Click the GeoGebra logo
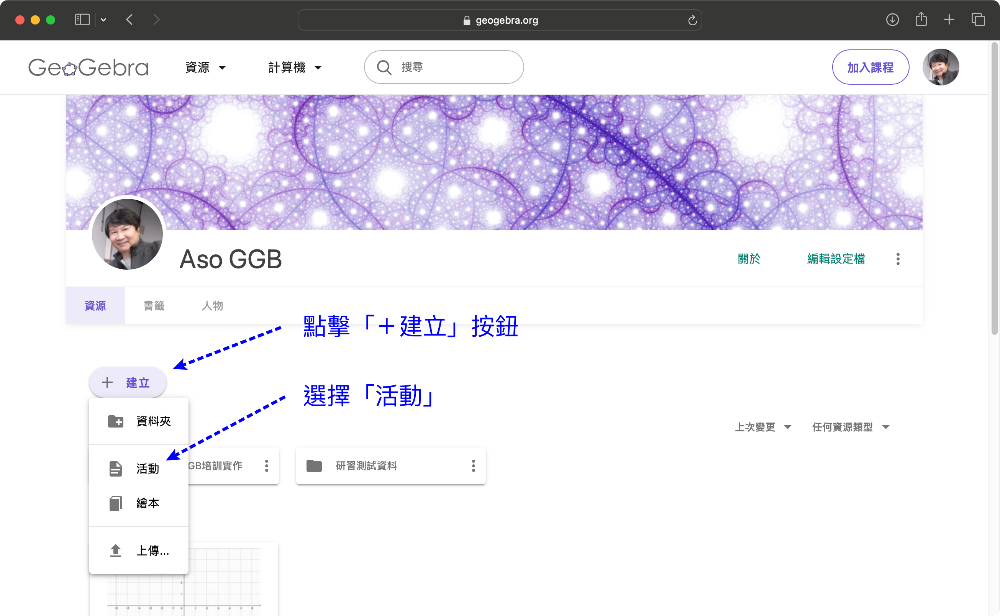This screenshot has height=616, width=1000. pyautogui.click(x=88, y=67)
